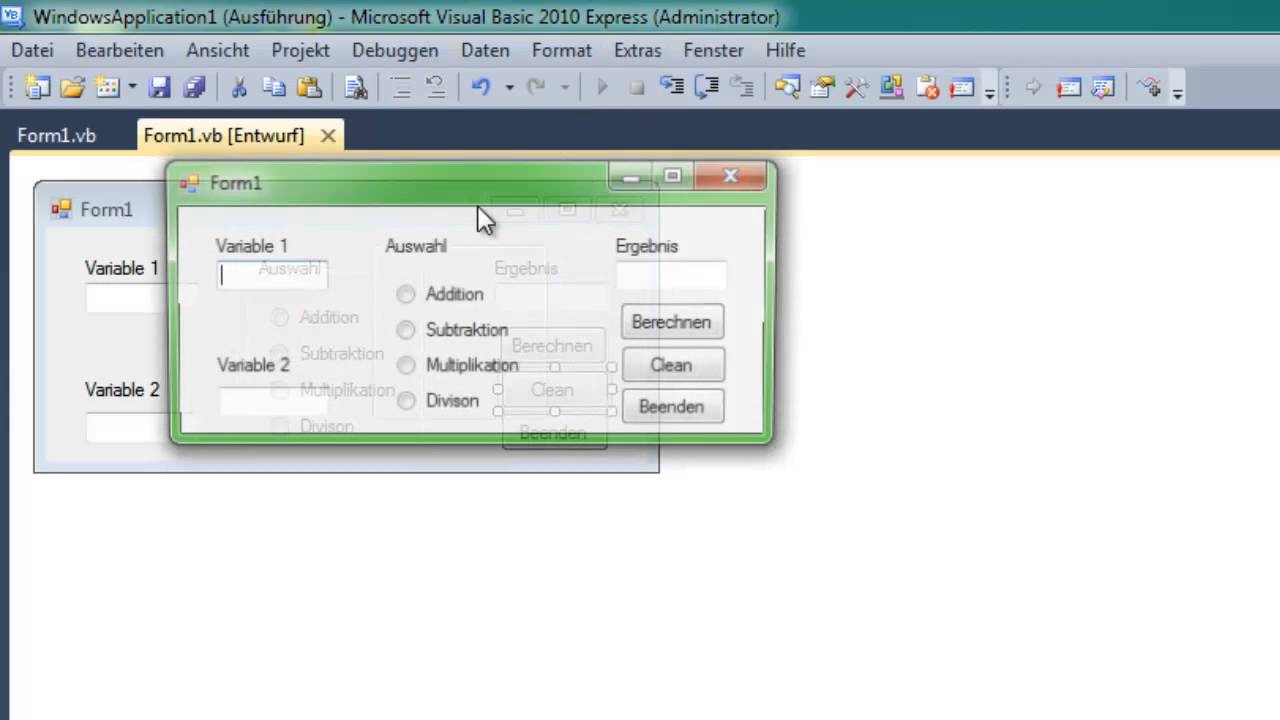This screenshot has width=1280, height=720.
Task: Click the Variable 2 label in the designer form
Action: pos(122,390)
